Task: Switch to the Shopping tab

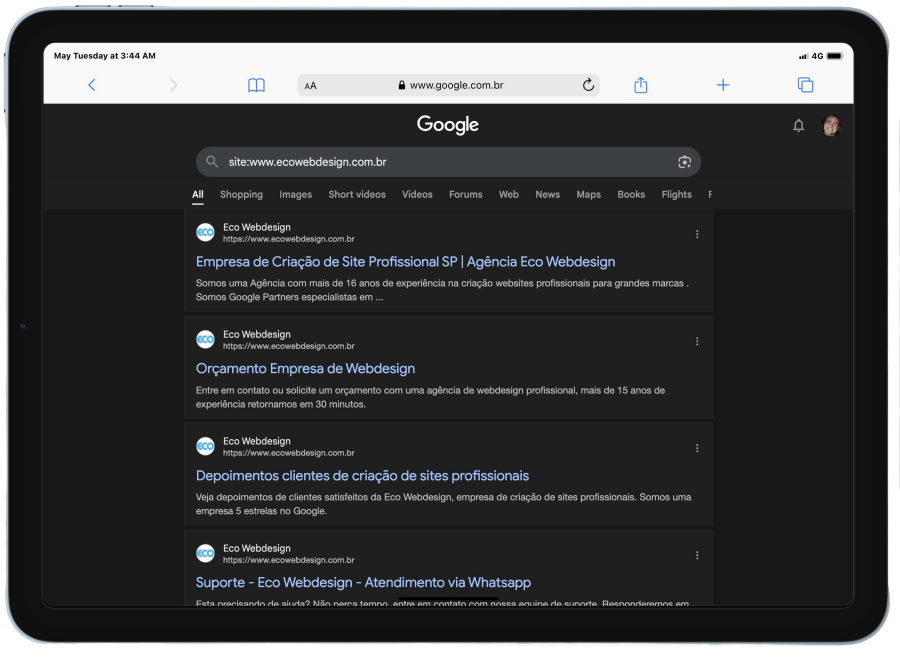Action: click(x=241, y=194)
